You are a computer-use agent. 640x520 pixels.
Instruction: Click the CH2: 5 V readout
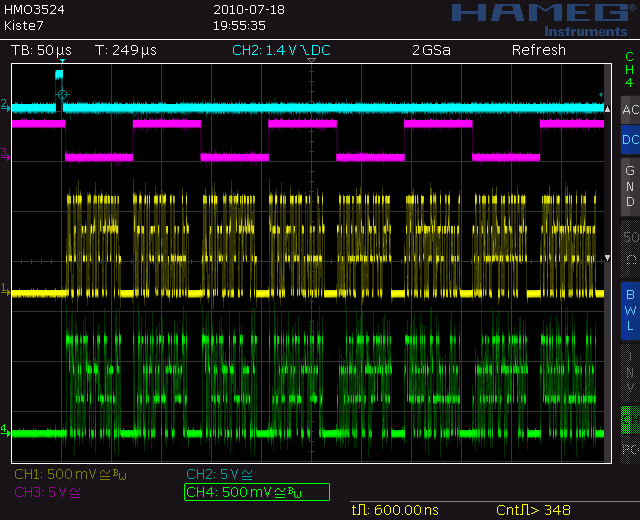pyautogui.click(x=219, y=474)
